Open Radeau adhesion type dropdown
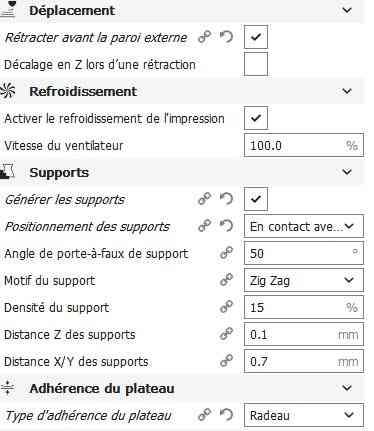Viewport: 374px width, 431px height. point(304,415)
